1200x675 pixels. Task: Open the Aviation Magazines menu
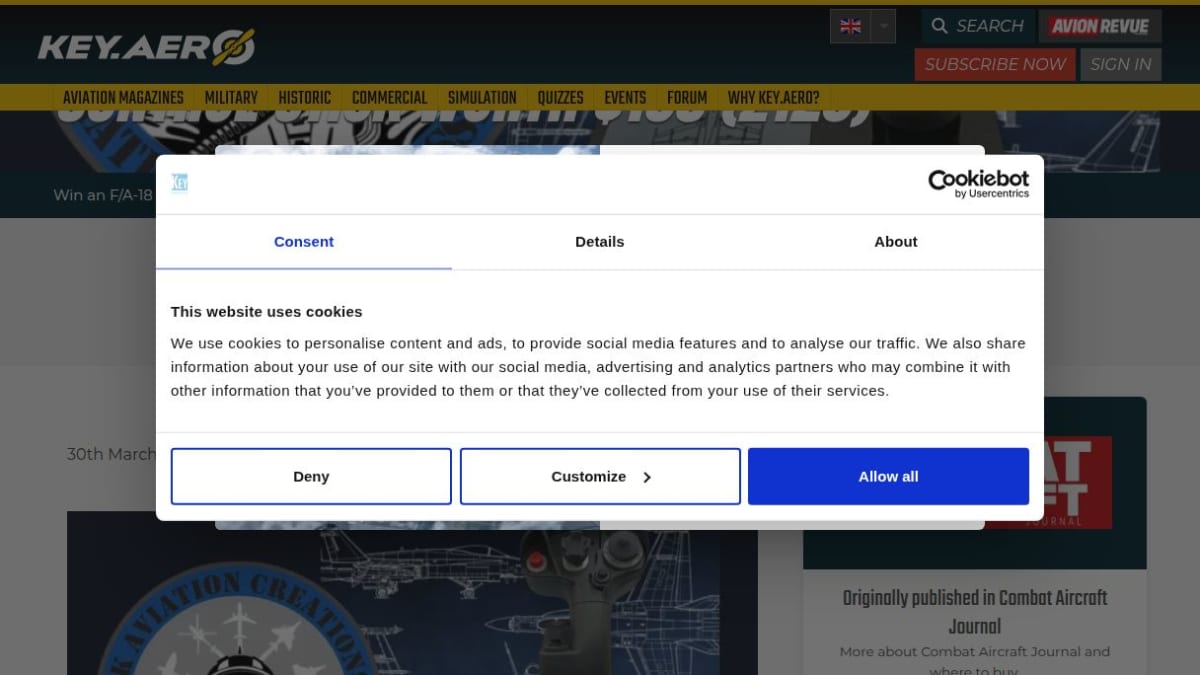point(123,98)
